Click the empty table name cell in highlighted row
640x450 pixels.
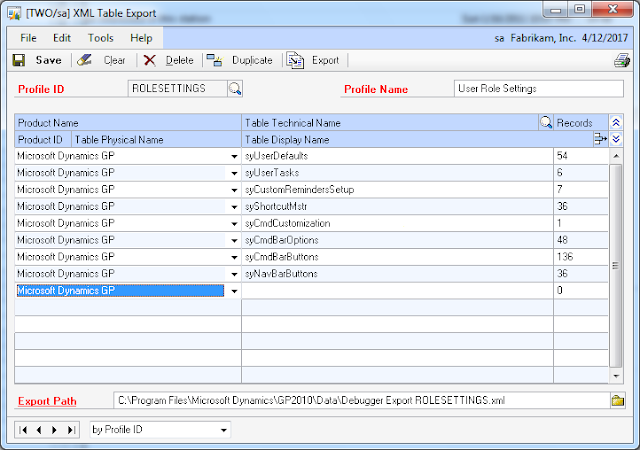[x=397, y=291]
